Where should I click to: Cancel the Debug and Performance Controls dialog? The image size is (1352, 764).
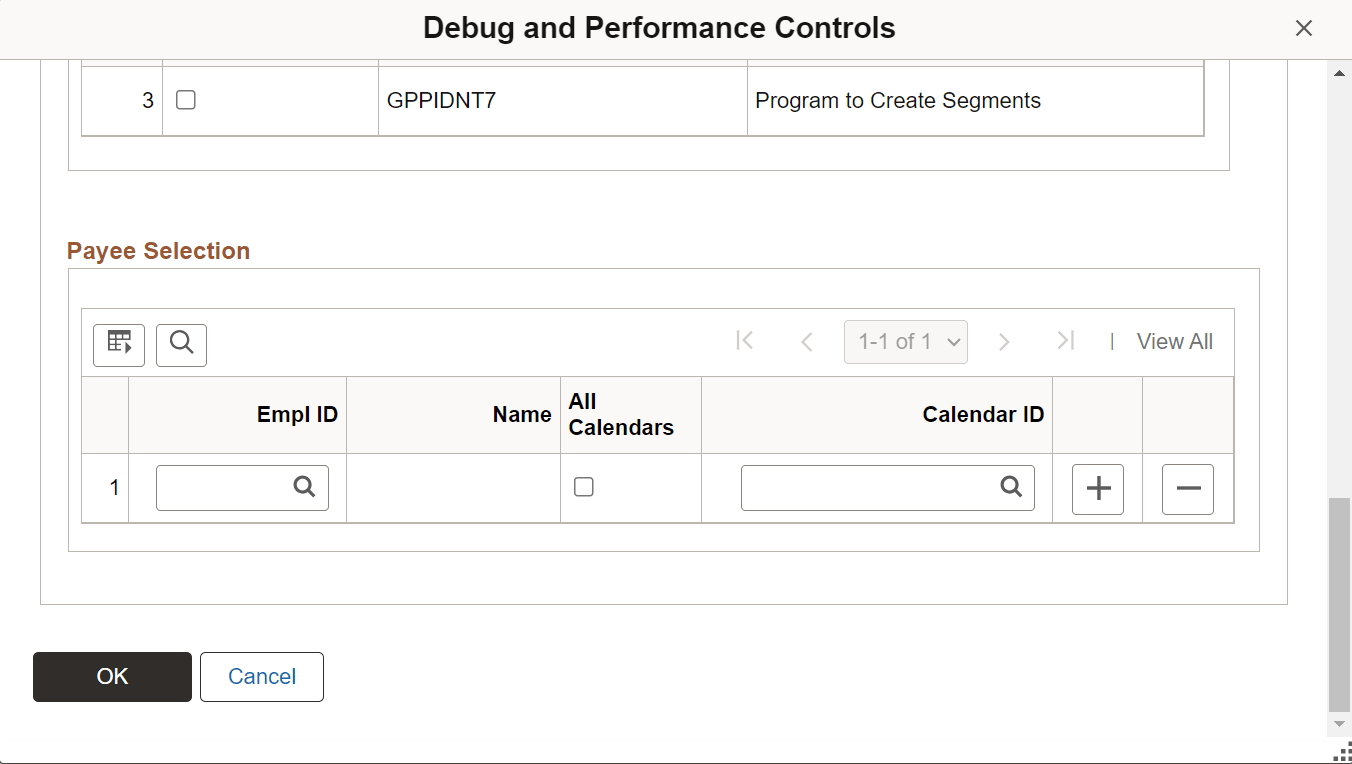[261, 677]
